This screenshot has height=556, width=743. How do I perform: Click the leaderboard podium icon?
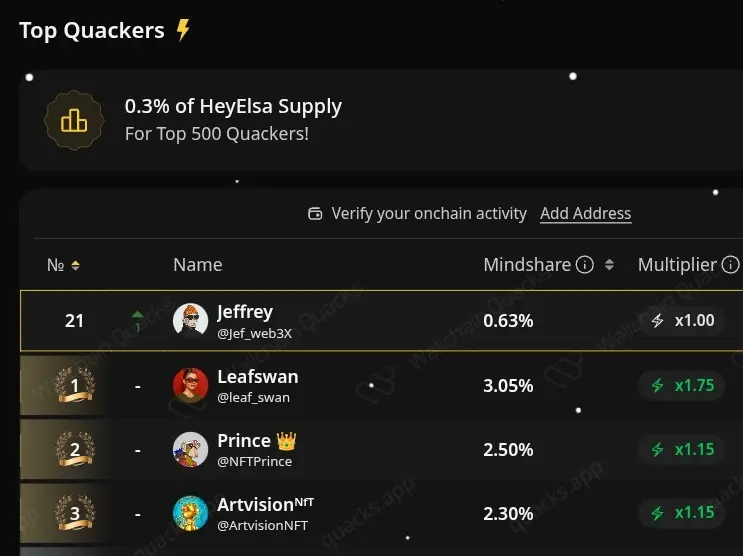(73, 121)
